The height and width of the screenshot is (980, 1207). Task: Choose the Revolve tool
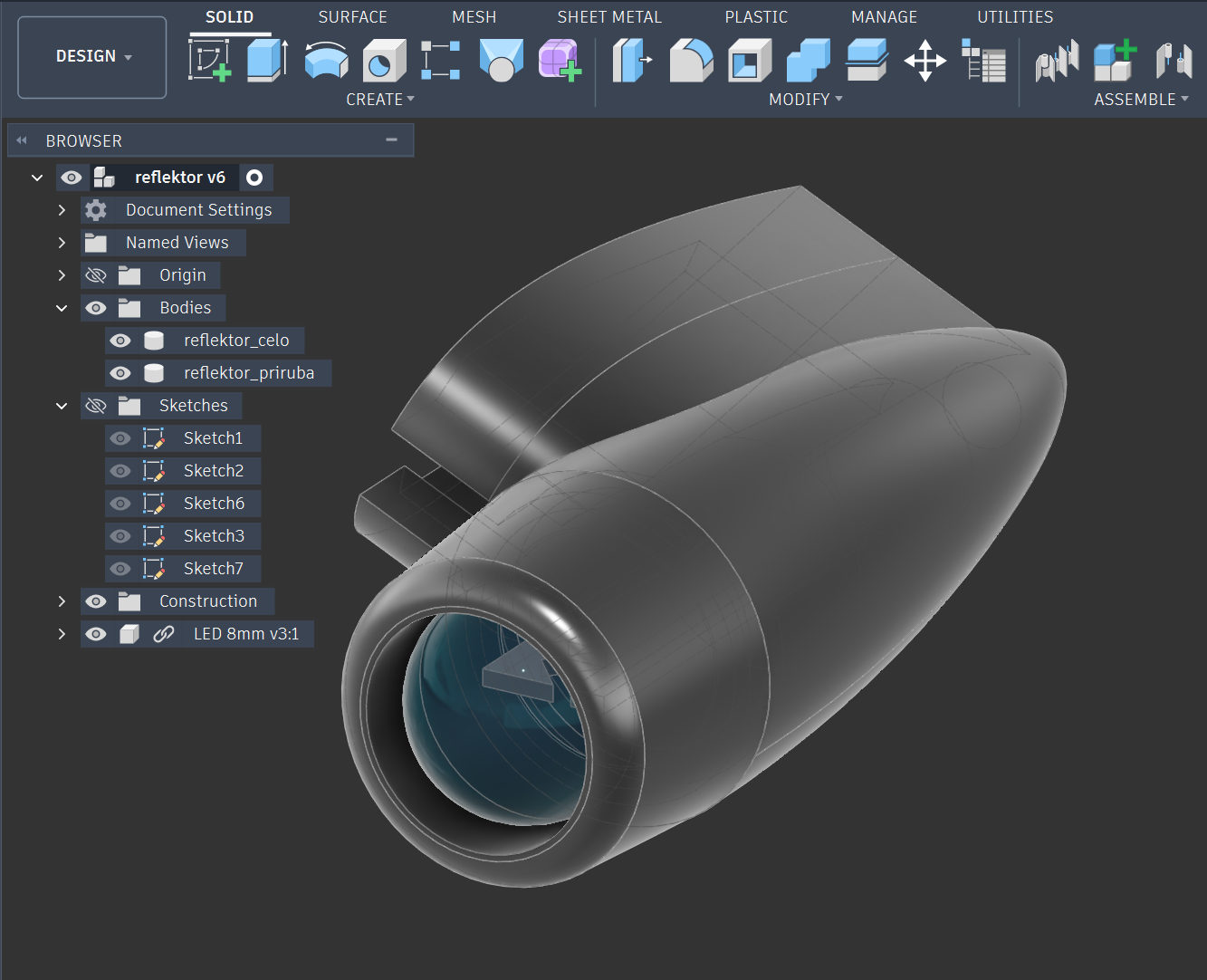tap(326, 61)
